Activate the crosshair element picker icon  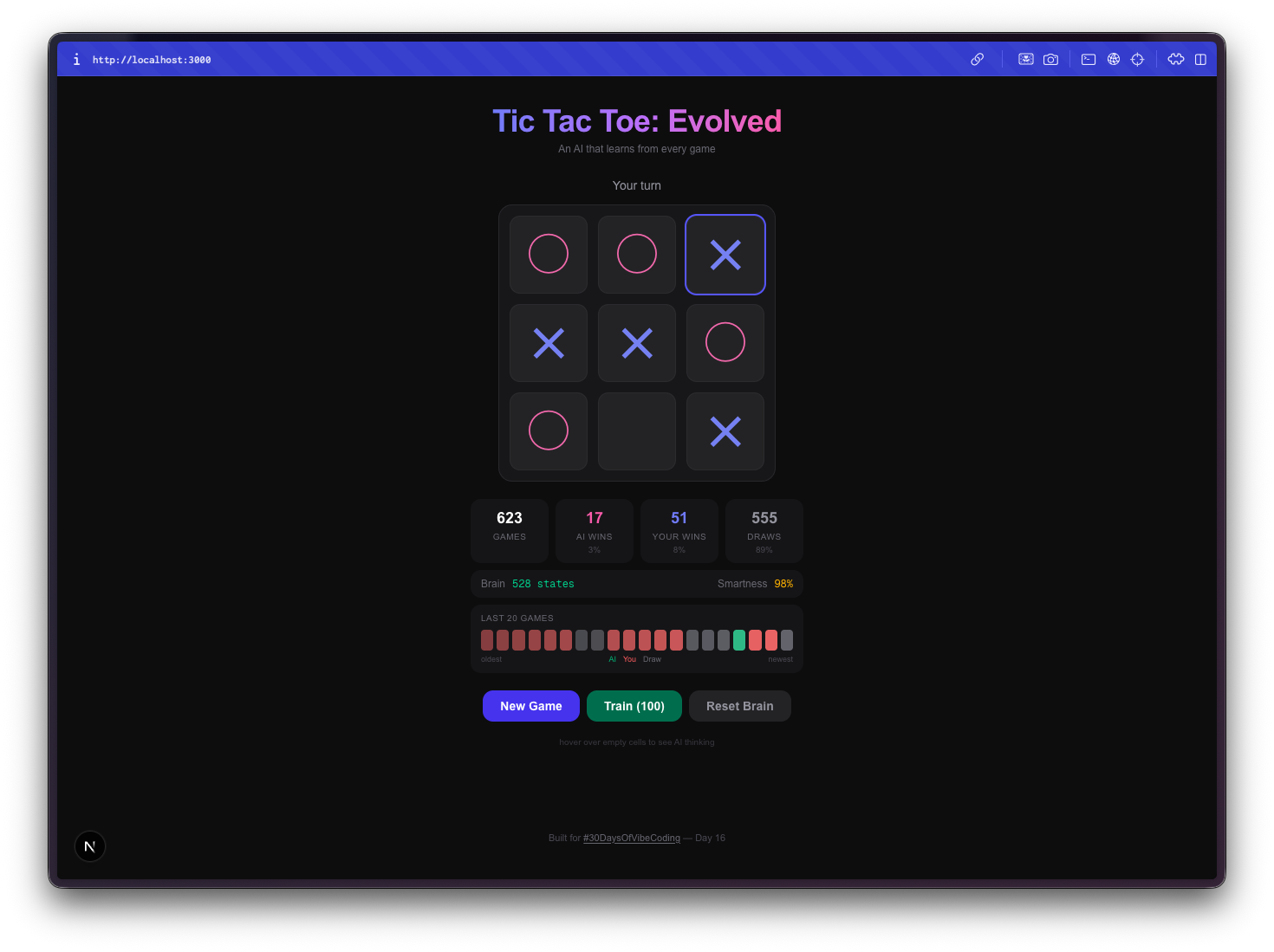(1137, 59)
